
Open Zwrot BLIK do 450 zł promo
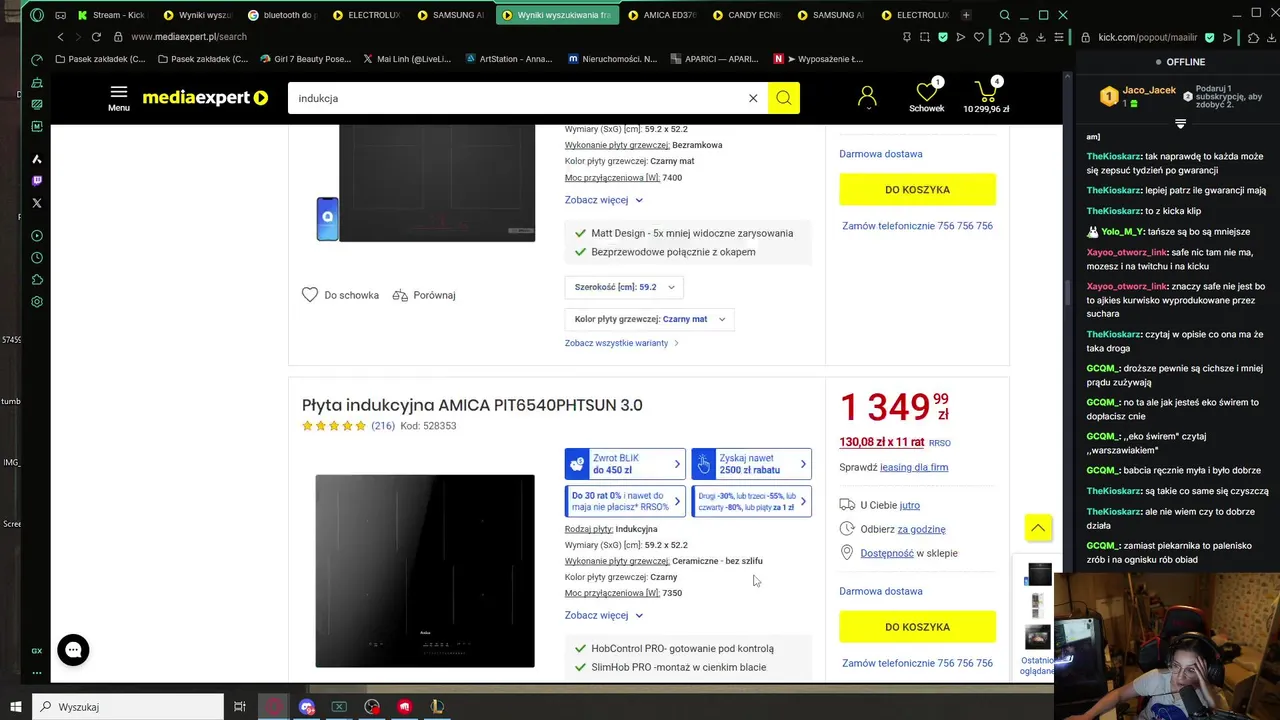[x=625, y=464]
